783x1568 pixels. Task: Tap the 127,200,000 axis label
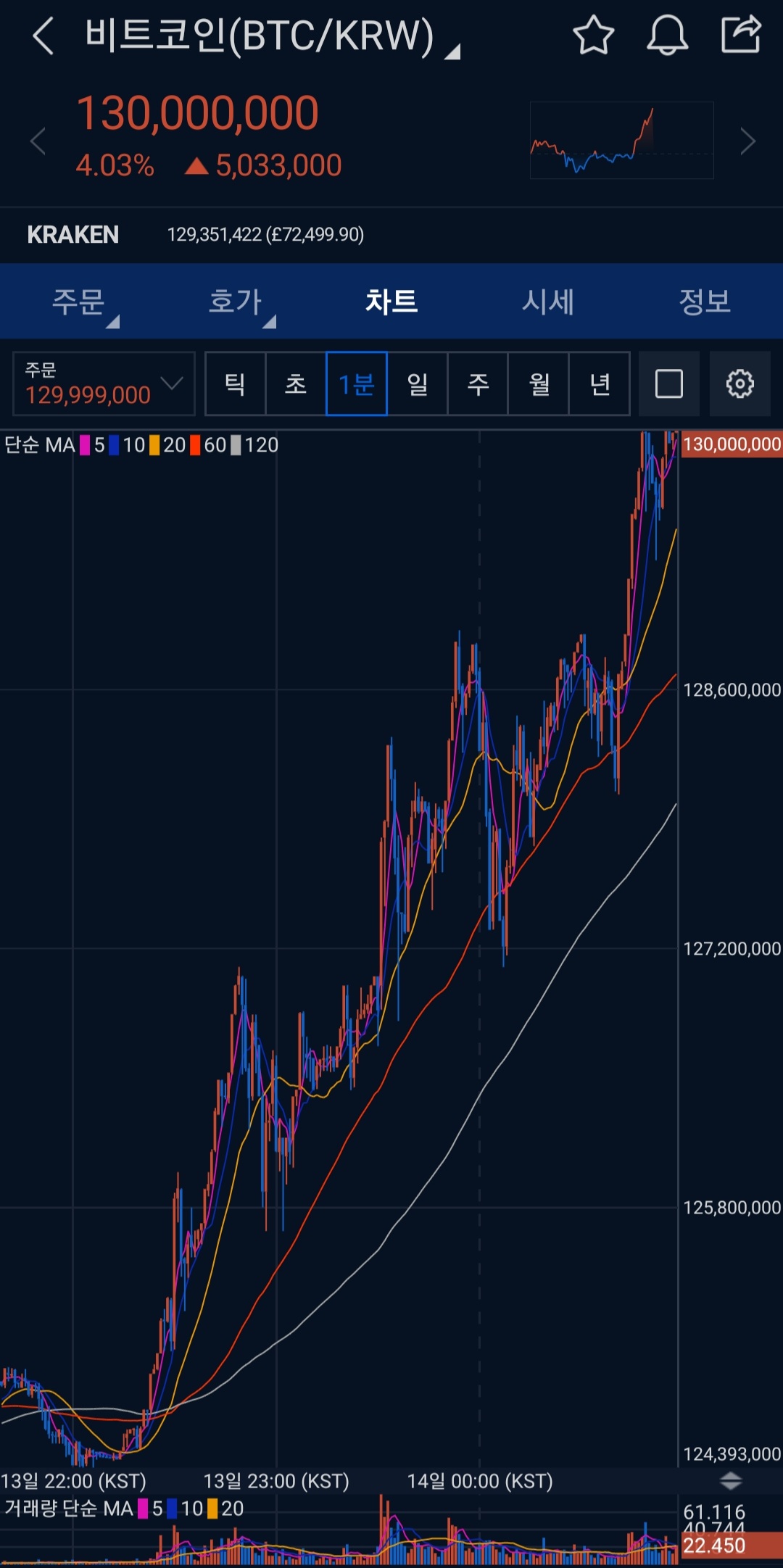pyautogui.click(x=732, y=948)
